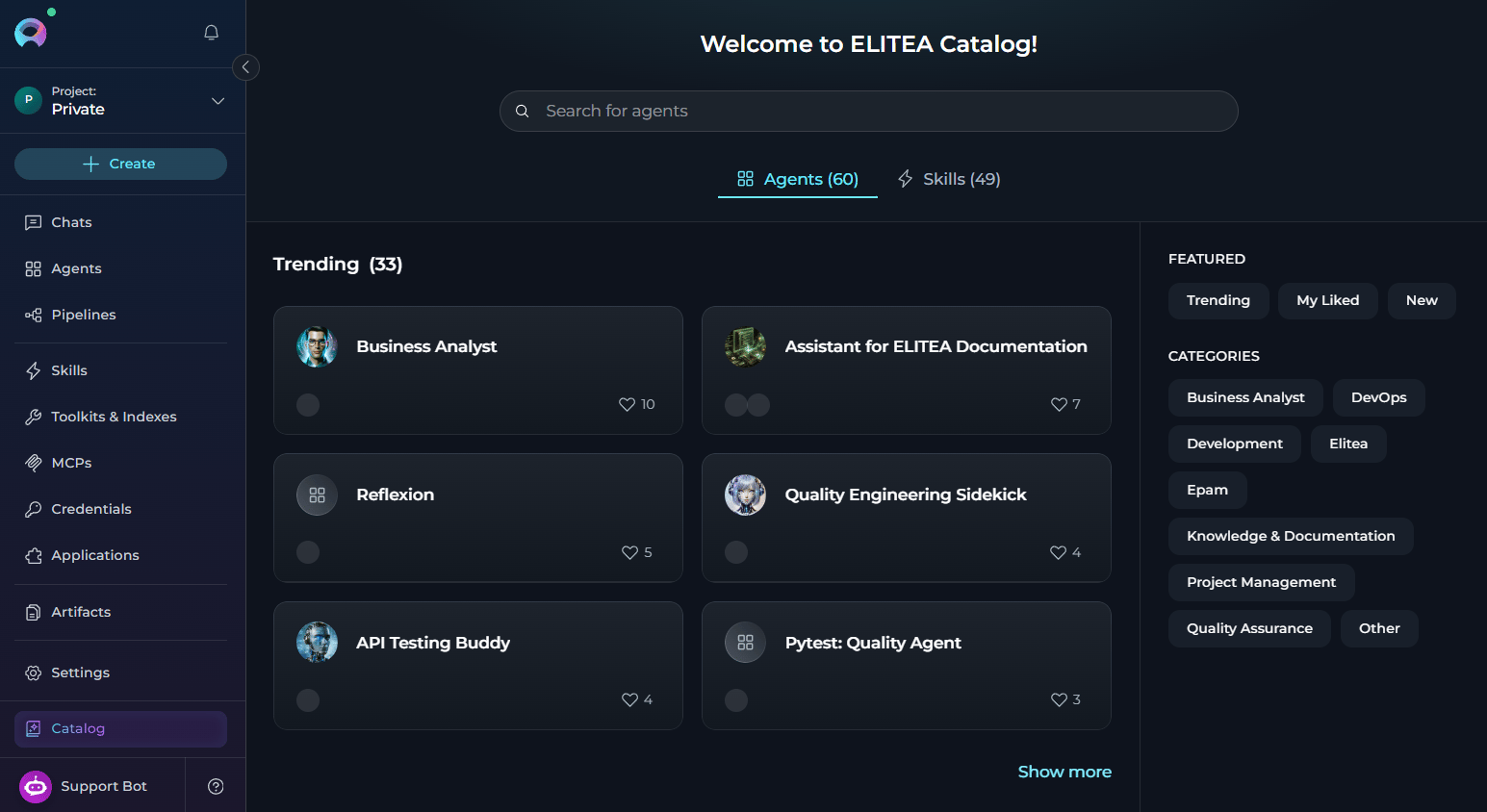Image resolution: width=1487 pixels, height=812 pixels.
Task: Open Pipelines in the sidebar
Action: pos(120,315)
